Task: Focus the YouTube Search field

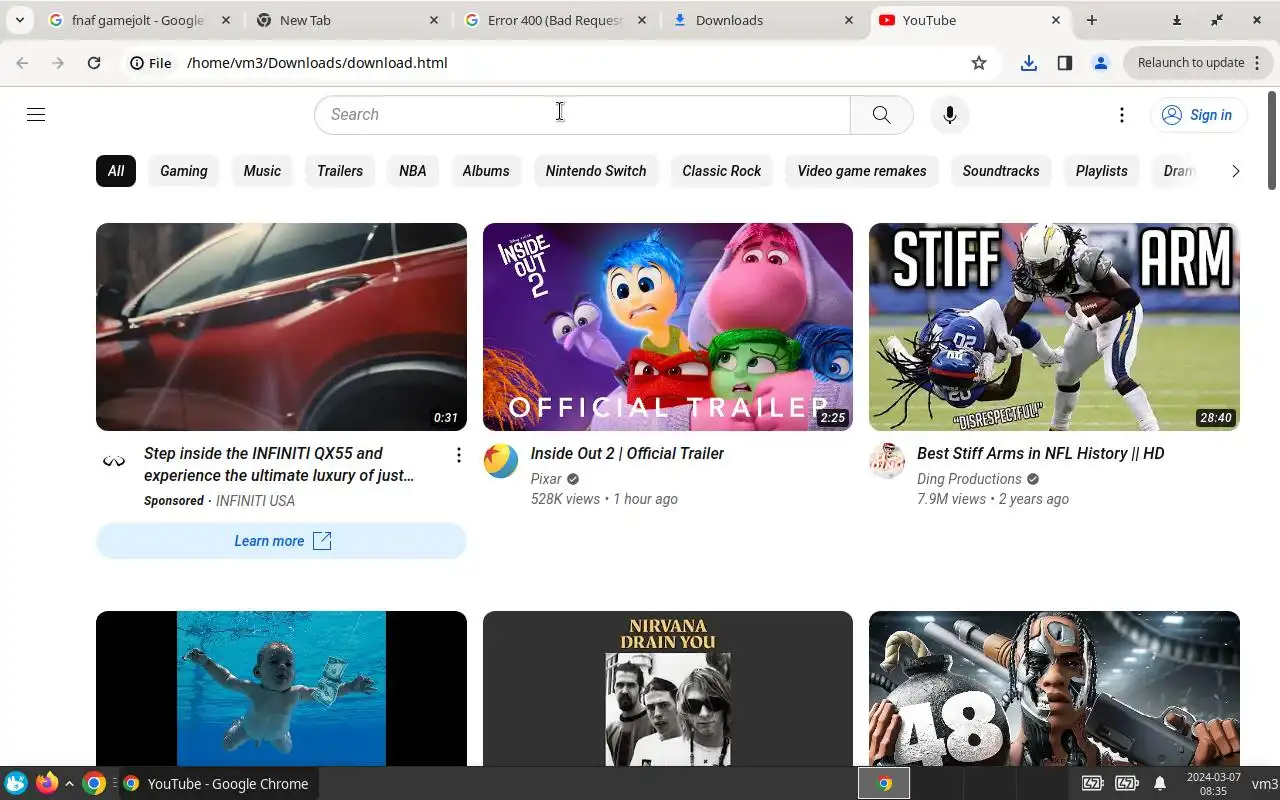Action: pyautogui.click(x=582, y=115)
